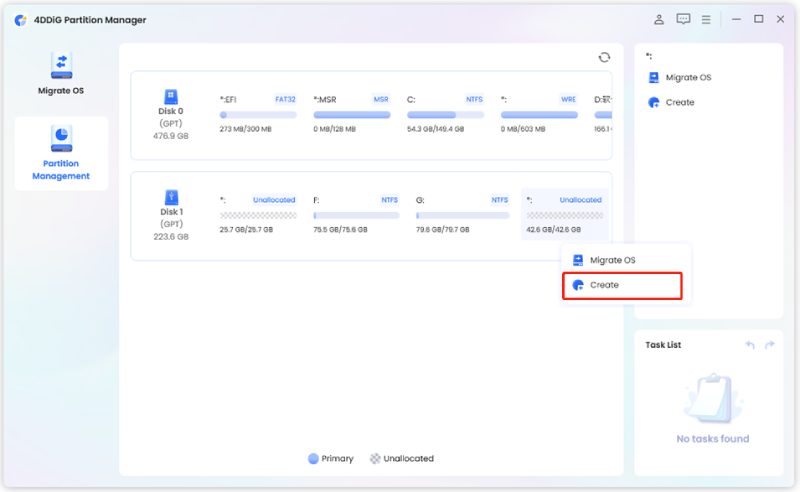Click the '54.3 GB/149.4 GB' size text
The height and width of the screenshot is (492, 800).
[x=435, y=129]
